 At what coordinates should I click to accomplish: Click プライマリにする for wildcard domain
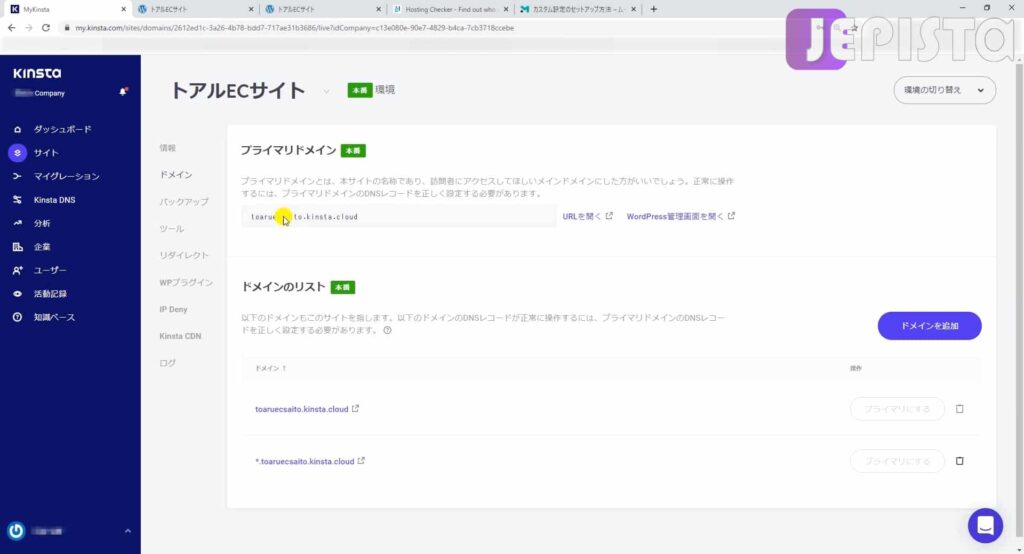pyautogui.click(x=897, y=461)
